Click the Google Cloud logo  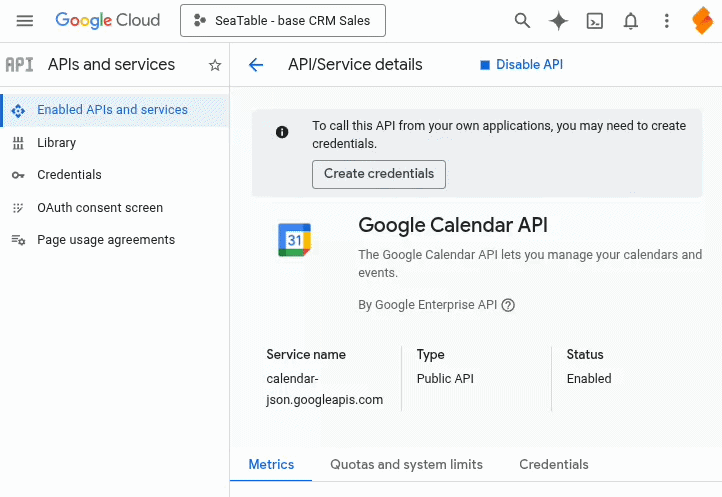click(108, 21)
